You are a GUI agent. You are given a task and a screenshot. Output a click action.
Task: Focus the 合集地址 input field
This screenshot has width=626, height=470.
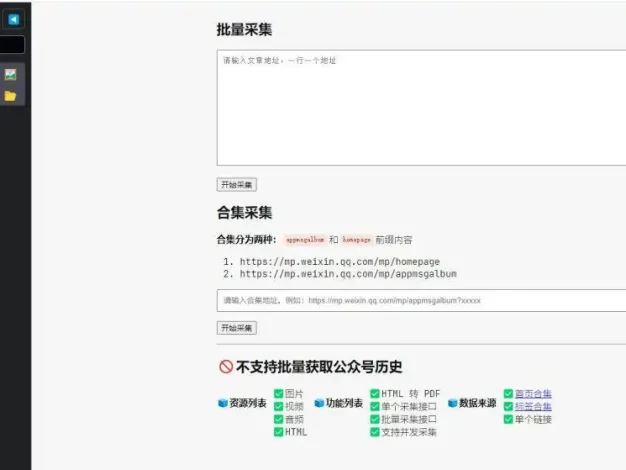point(421,300)
